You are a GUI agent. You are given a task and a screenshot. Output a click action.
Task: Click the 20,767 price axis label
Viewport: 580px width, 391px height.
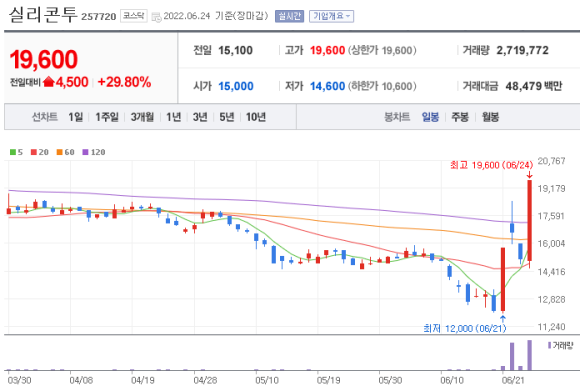551,161
